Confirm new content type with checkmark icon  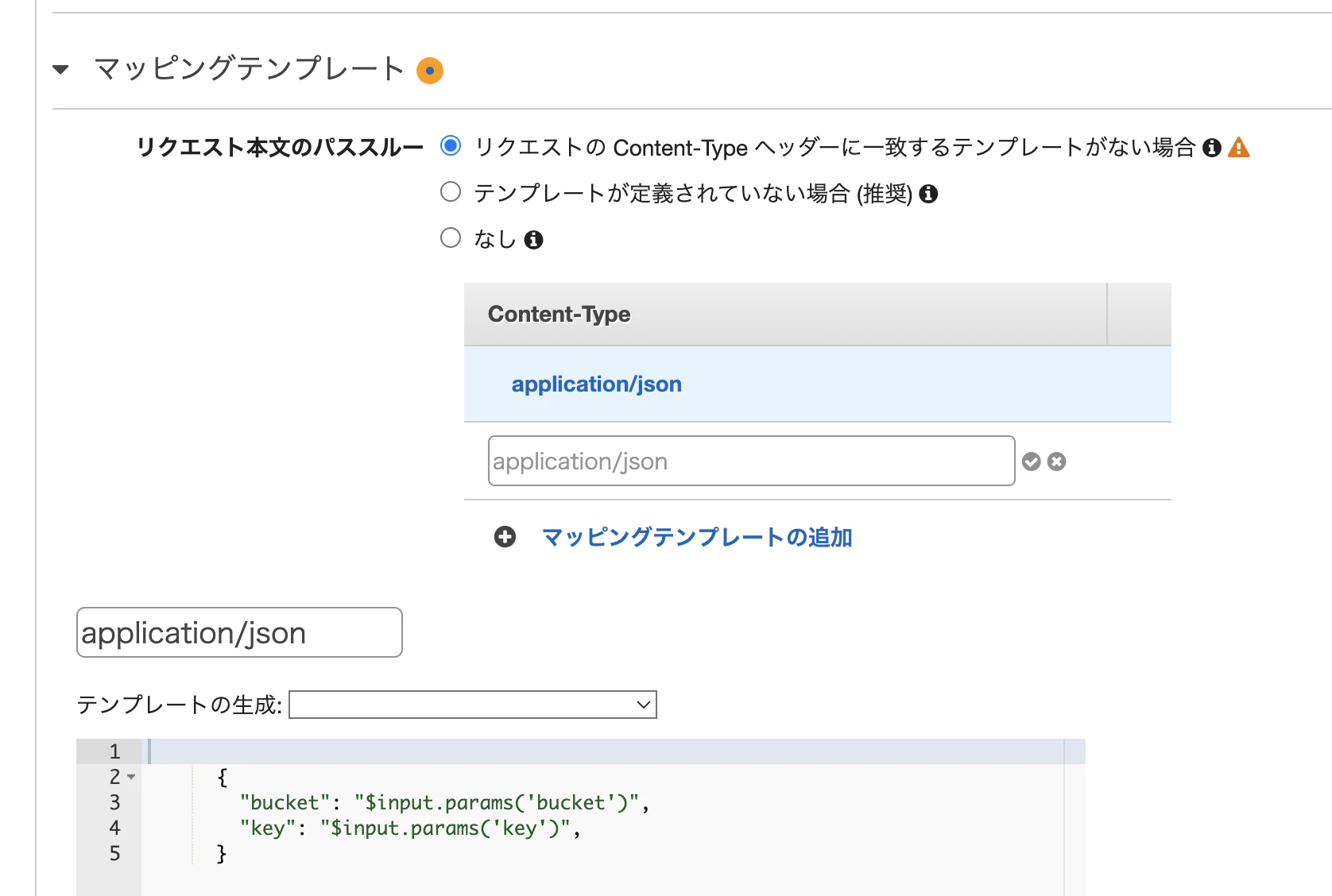pos(1032,462)
